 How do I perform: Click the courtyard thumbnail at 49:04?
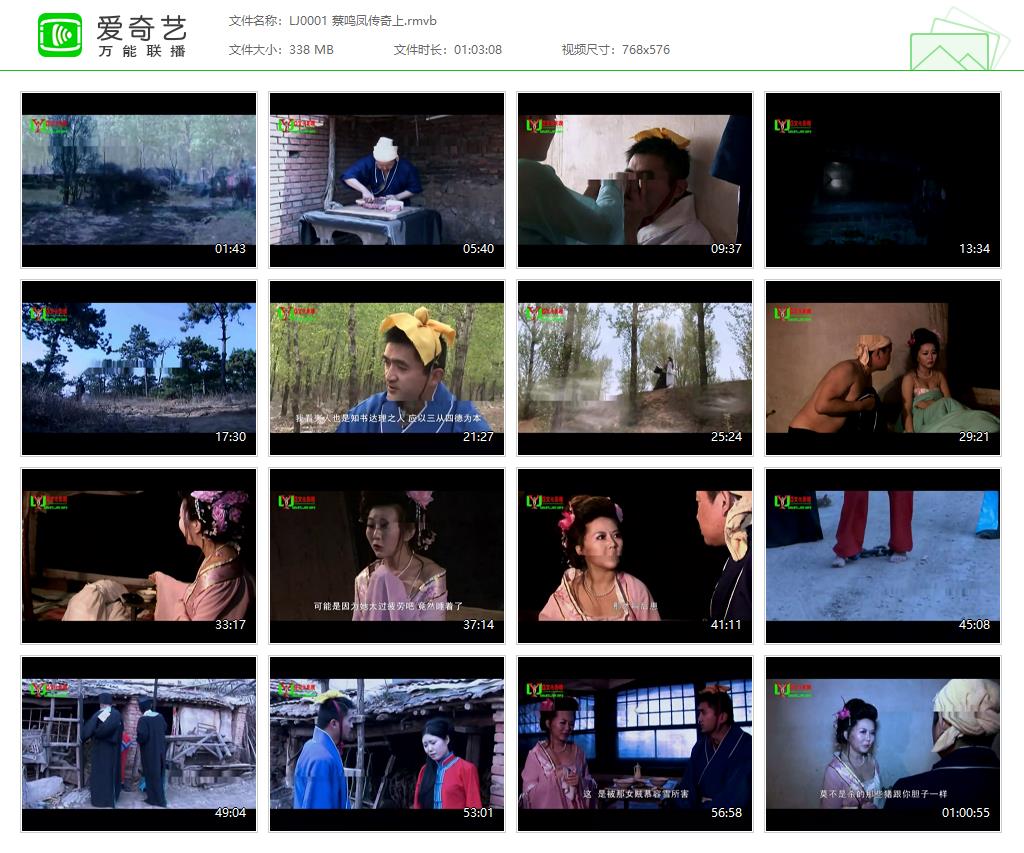tap(139, 744)
